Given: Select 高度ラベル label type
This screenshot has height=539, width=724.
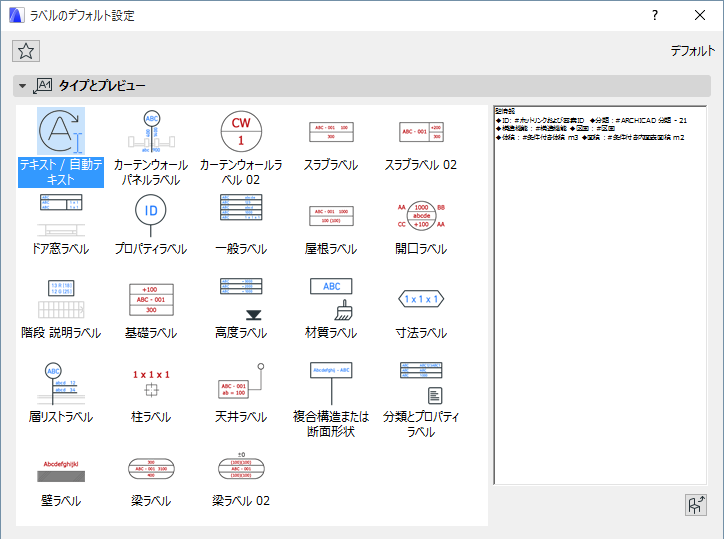Looking at the screenshot, I should point(241,309).
